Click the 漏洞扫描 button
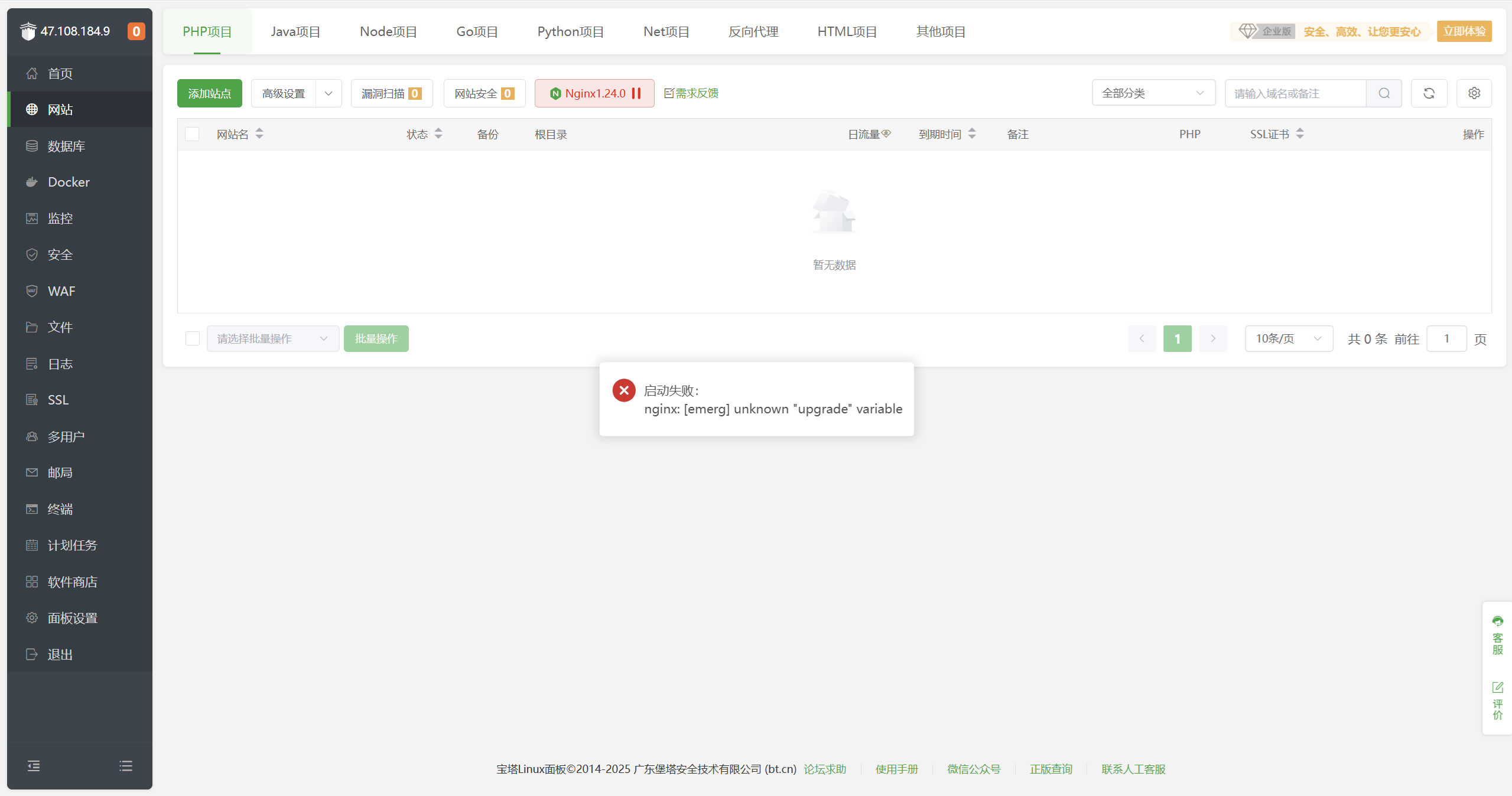 (x=392, y=93)
